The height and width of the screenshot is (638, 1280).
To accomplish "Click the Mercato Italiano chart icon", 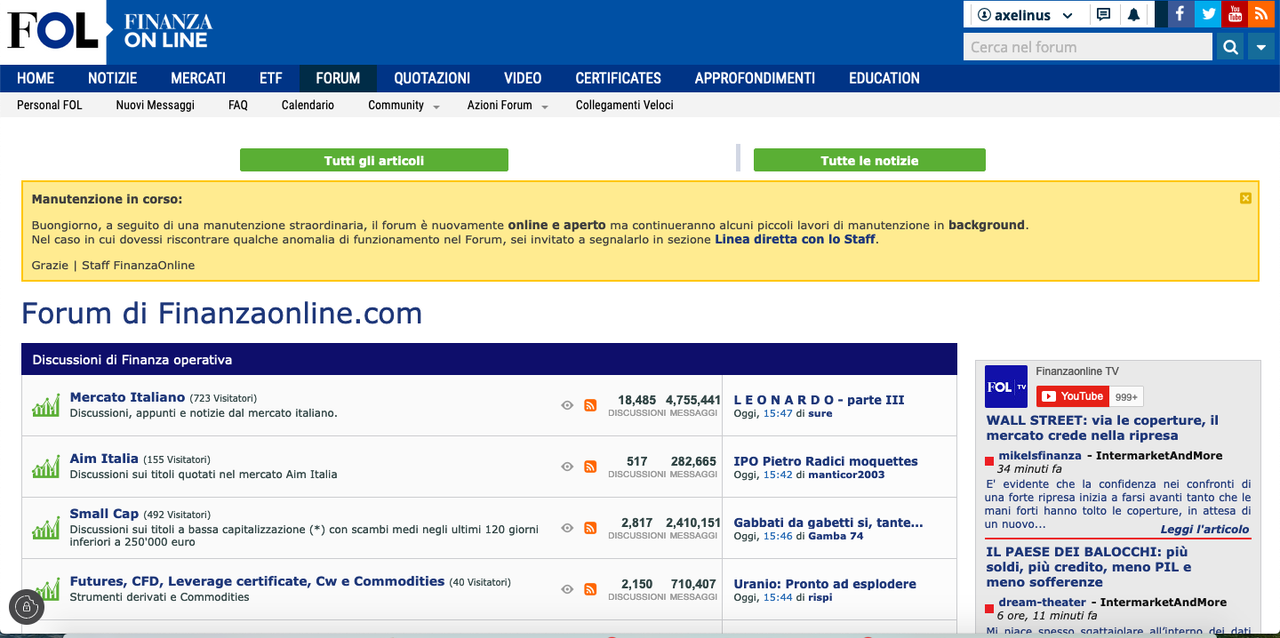I will click(46, 405).
